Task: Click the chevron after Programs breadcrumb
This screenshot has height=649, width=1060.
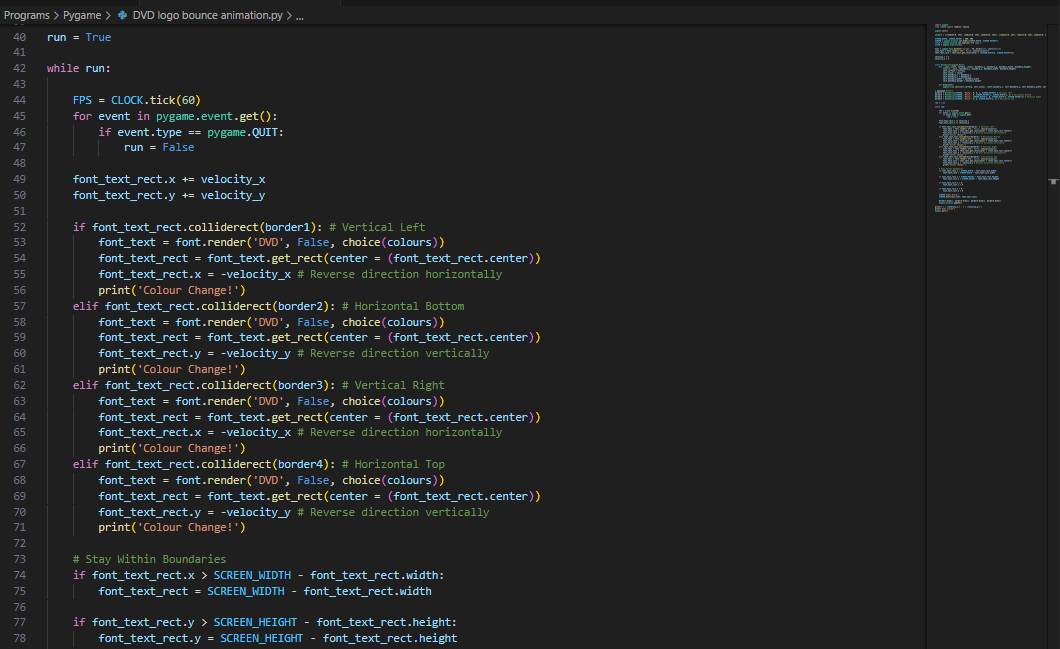Action: tap(56, 15)
